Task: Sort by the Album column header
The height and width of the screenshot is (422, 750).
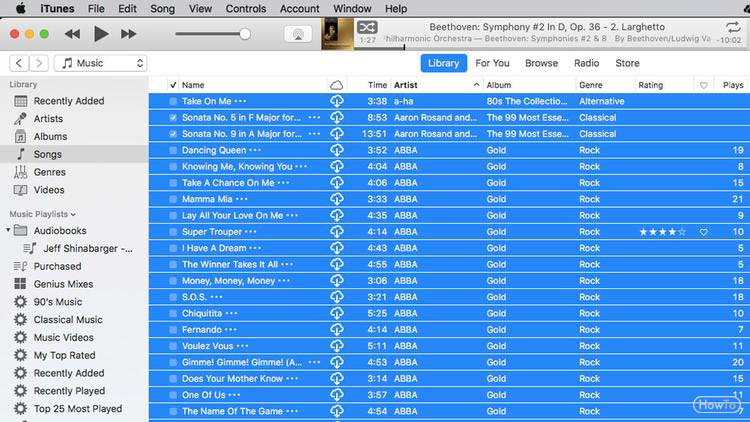Action: [x=529, y=85]
